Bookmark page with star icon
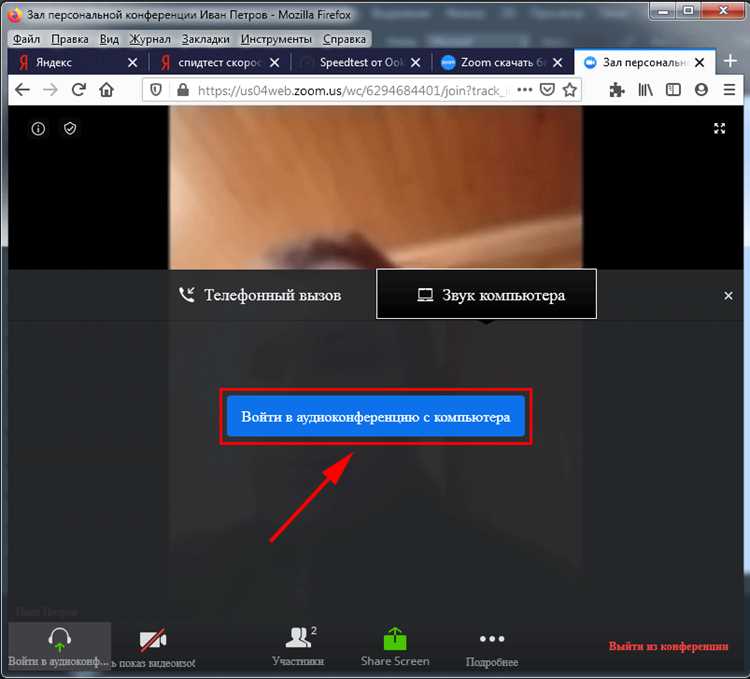The image size is (750, 679). tap(569, 90)
